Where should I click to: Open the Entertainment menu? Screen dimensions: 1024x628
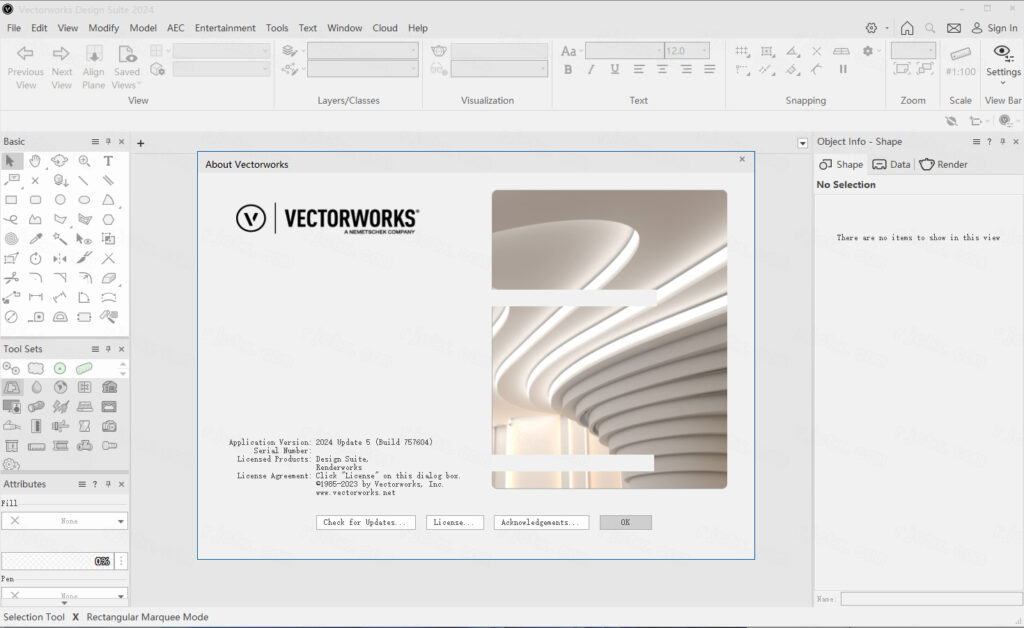tap(225, 28)
